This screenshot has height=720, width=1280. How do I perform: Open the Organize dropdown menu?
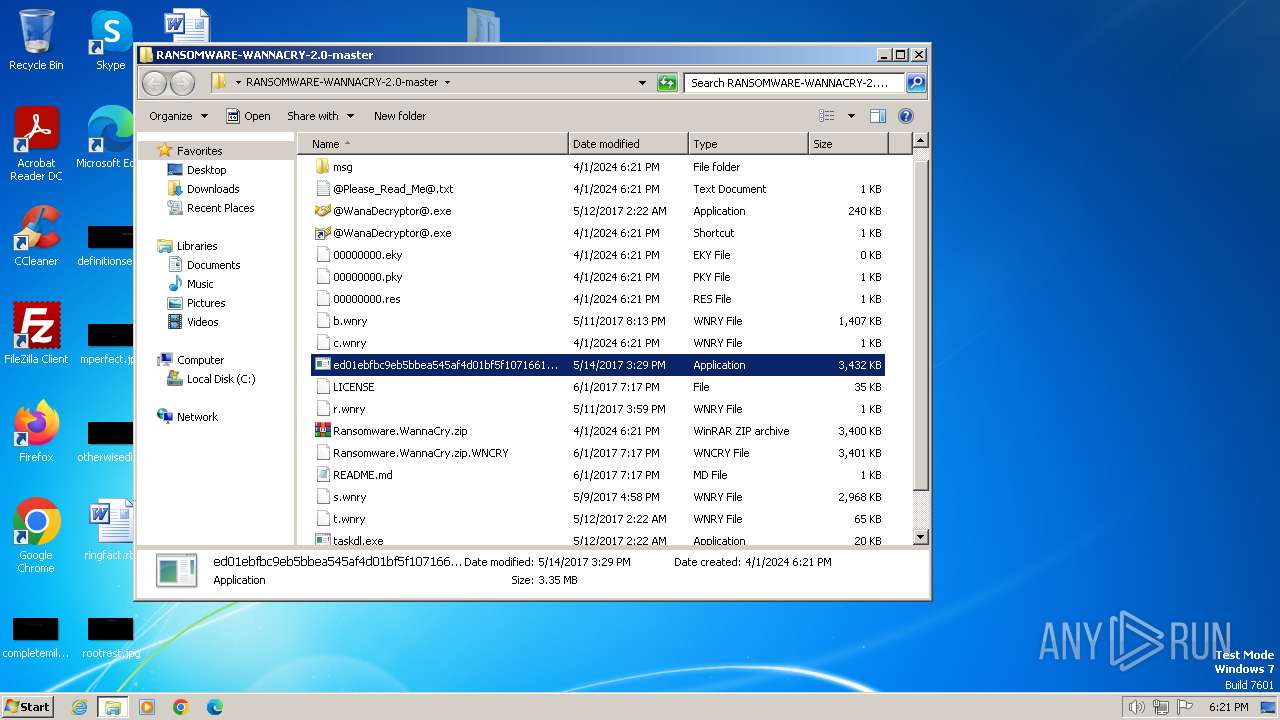point(178,116)
